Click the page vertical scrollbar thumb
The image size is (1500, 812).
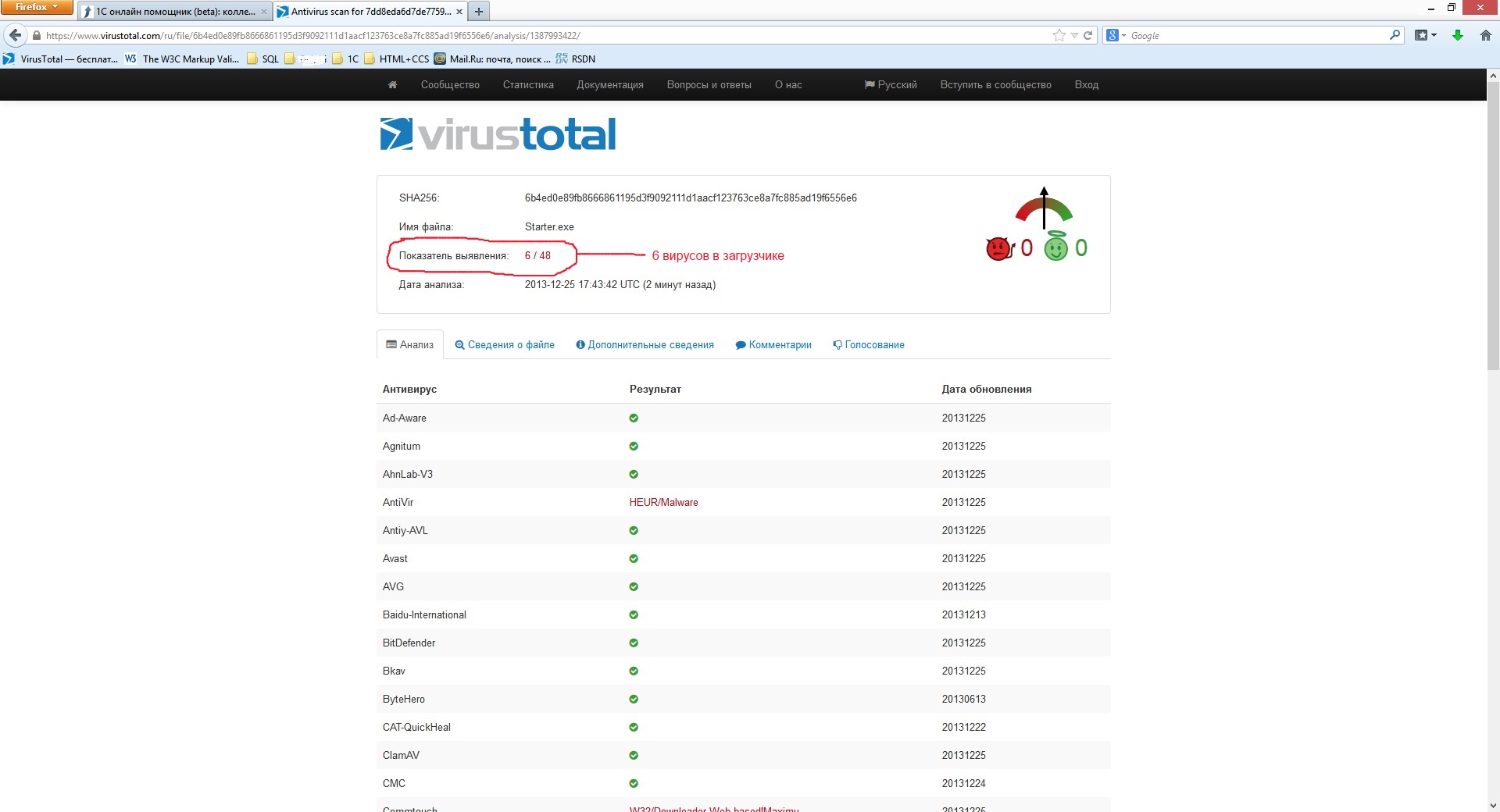pos(1493,226)
